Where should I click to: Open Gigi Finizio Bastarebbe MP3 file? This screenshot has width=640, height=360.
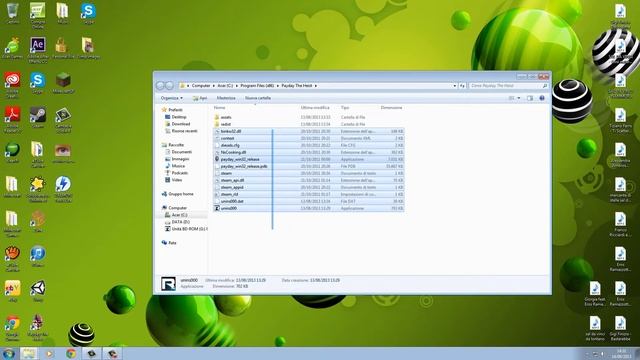(x=620, y=328)
